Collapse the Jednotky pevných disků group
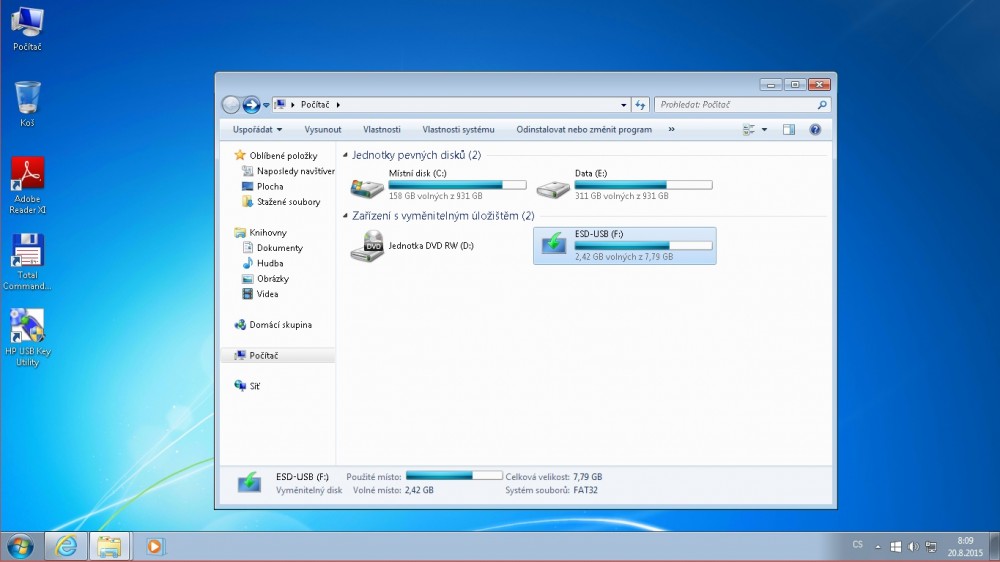The height and width of the screenshot is (562, 1000). click(x=345, y=156)
